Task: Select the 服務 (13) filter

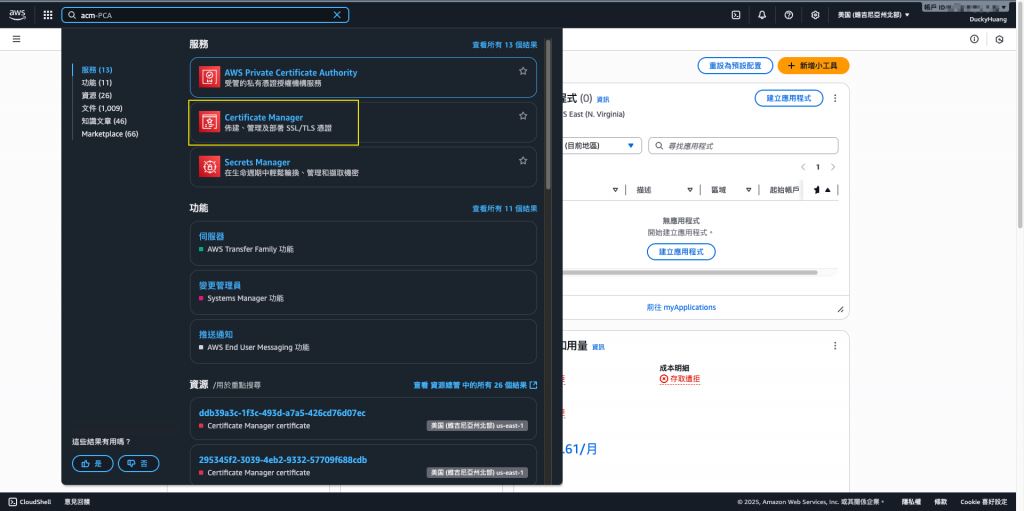Action: pyautogui.click(x=97, y=70)
